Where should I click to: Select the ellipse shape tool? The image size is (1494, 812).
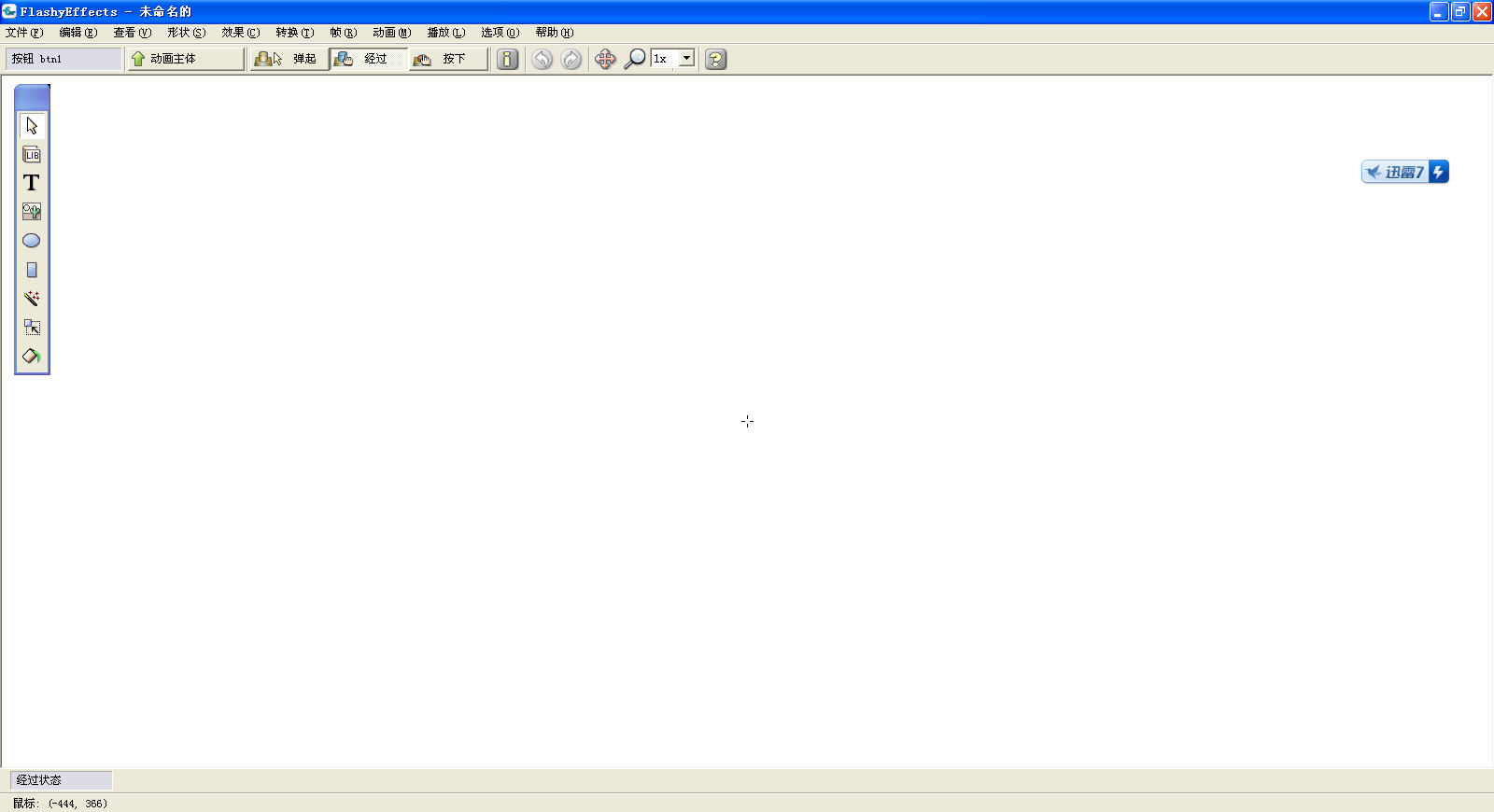[x=32, y=241]
